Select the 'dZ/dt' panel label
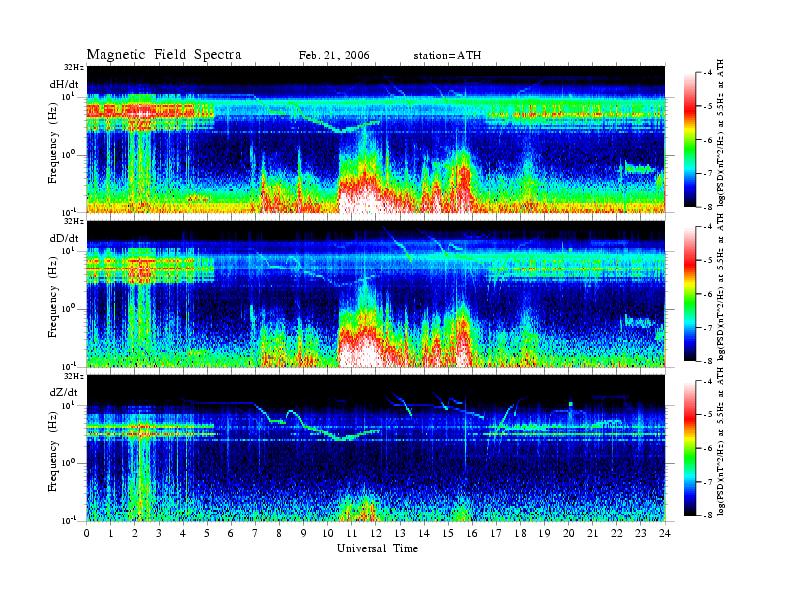Screen dimensions: 792x612 (x=64, y=393)
